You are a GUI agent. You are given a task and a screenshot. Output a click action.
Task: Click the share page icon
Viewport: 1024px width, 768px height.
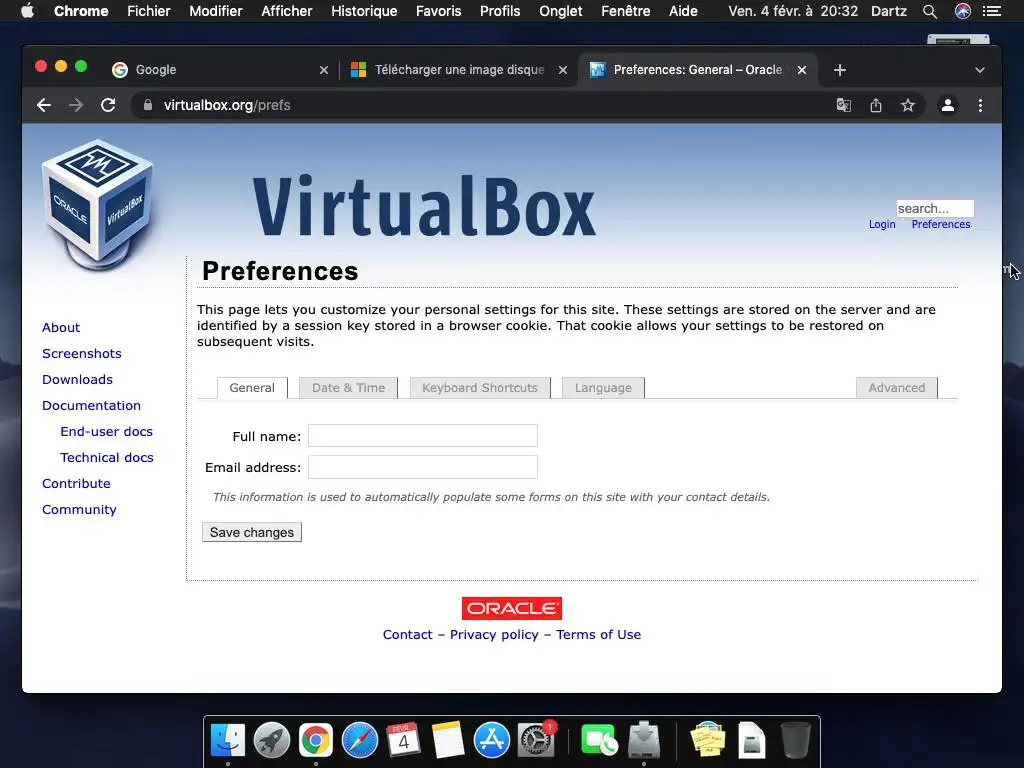pos(876,105)
